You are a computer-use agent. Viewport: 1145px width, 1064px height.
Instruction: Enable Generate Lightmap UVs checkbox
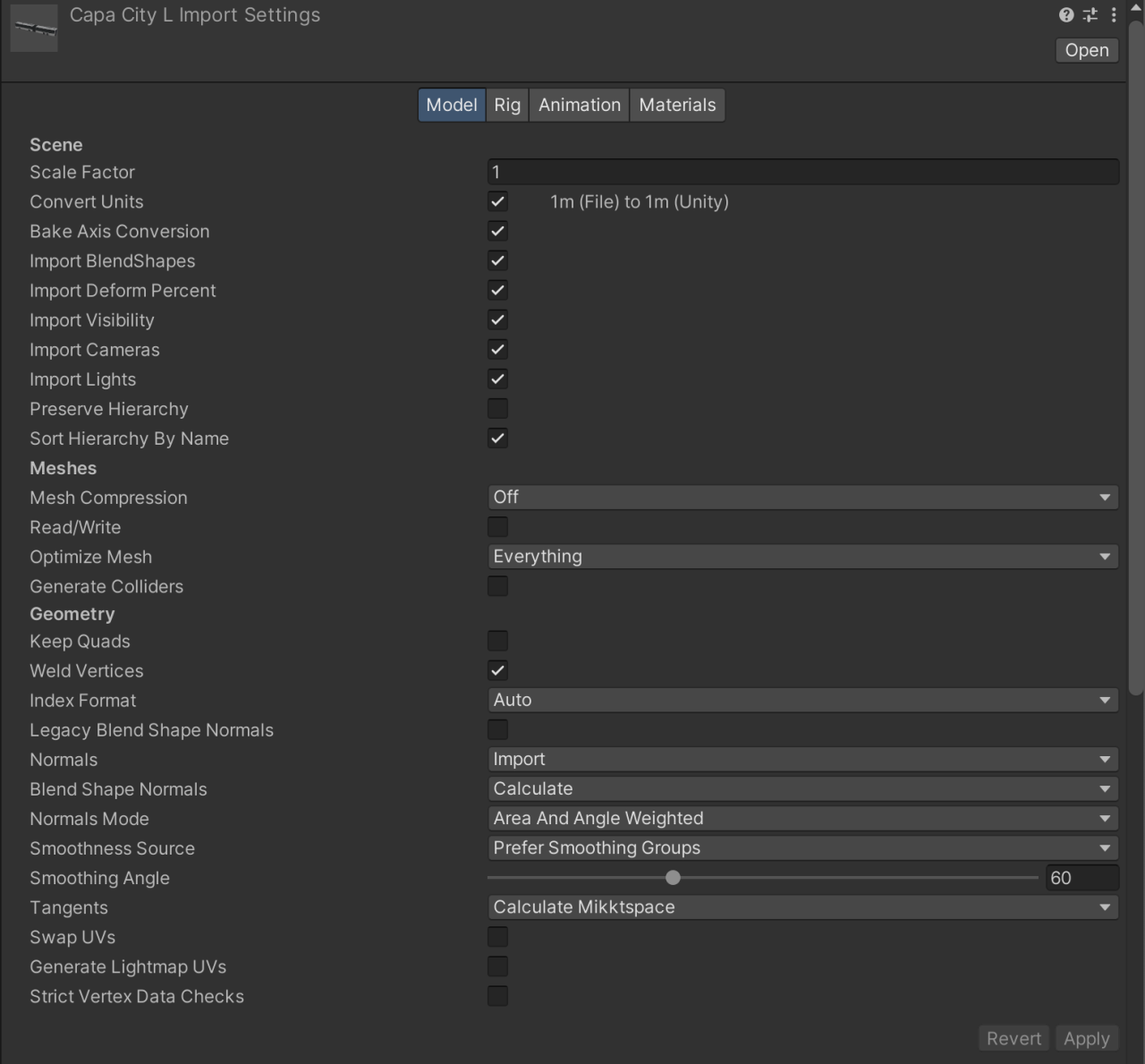click(x=497, y=966)
